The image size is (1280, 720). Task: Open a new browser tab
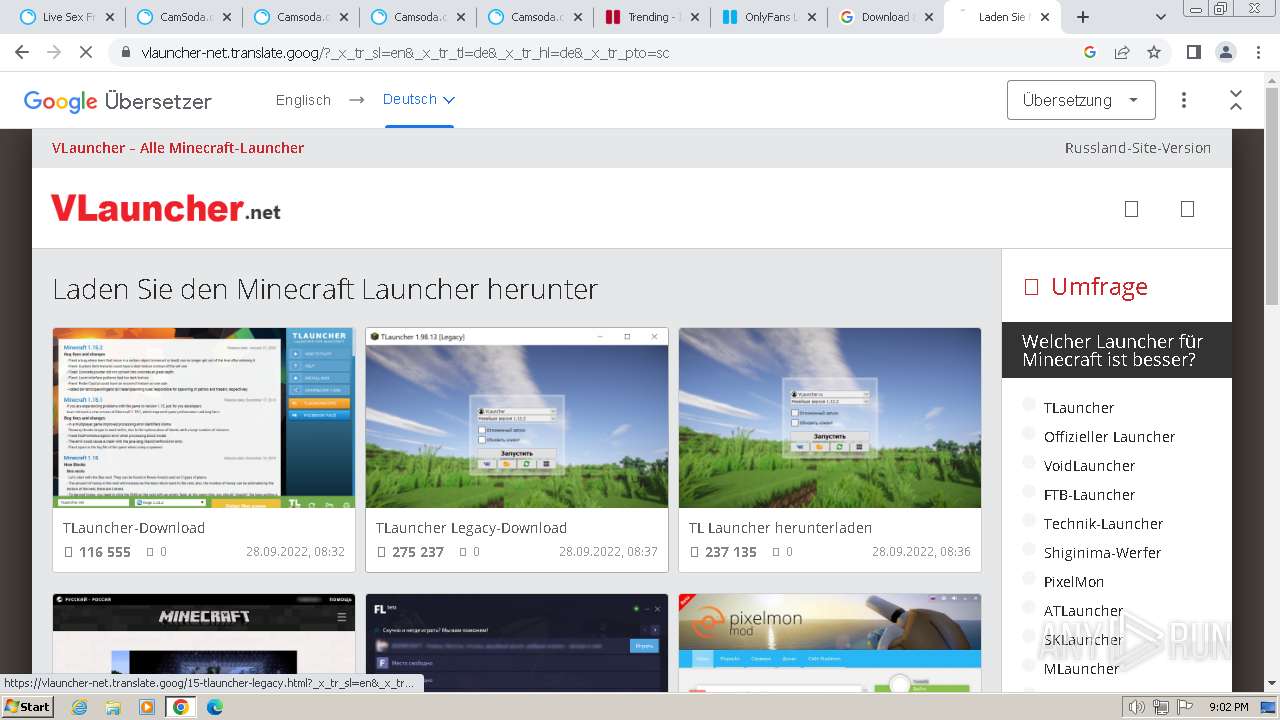(1082, 17)
